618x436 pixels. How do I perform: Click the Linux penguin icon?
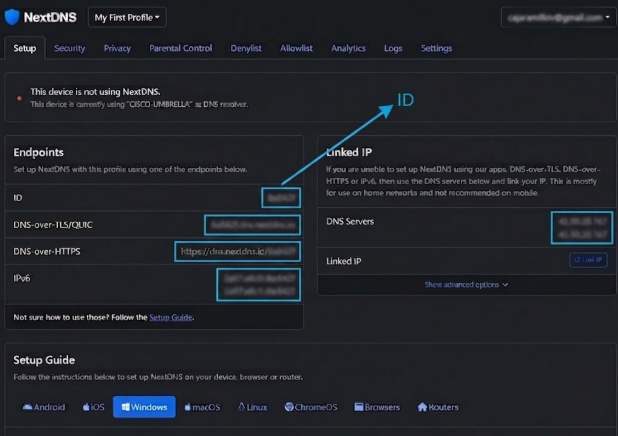click(x=241, y=407)
